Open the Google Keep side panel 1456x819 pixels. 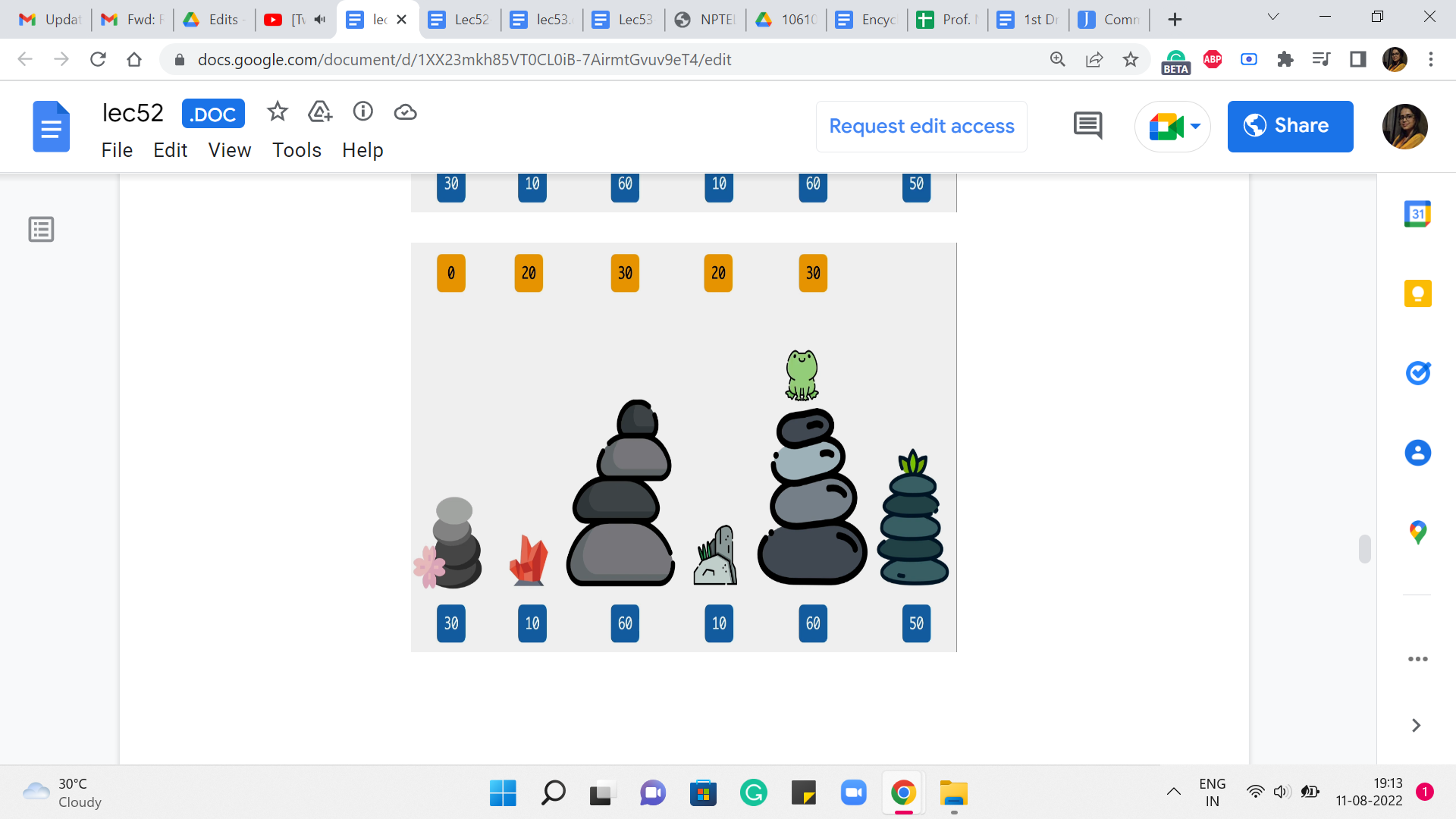(x=1417, y=293)
